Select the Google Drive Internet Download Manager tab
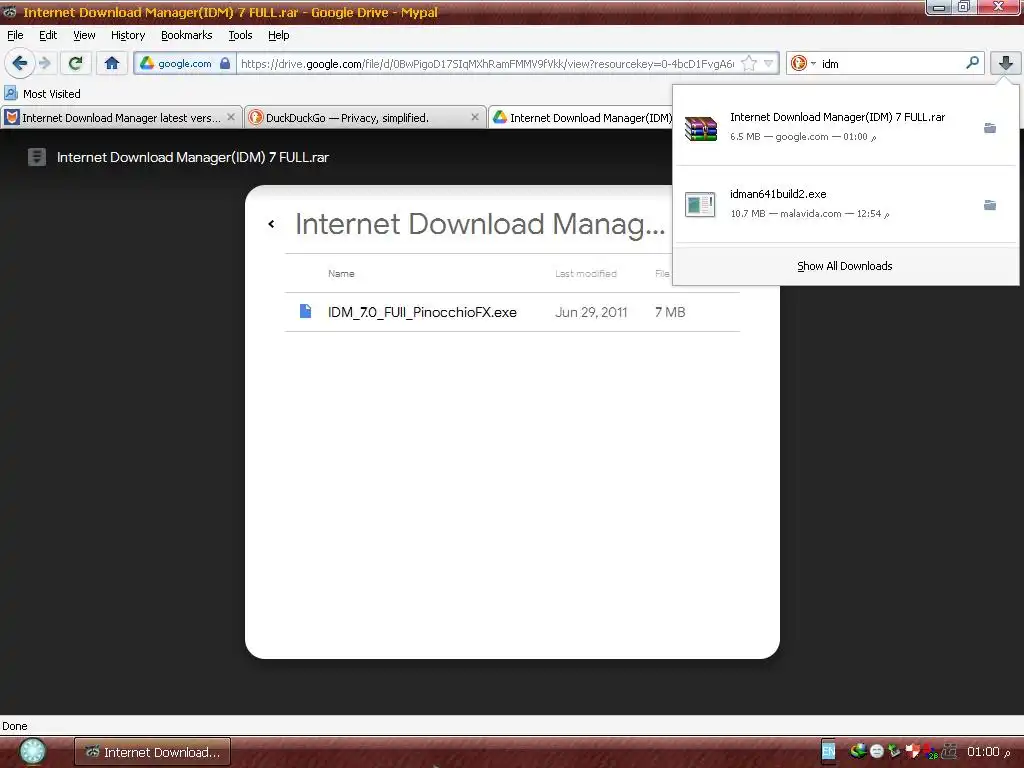 coord(581,118)
